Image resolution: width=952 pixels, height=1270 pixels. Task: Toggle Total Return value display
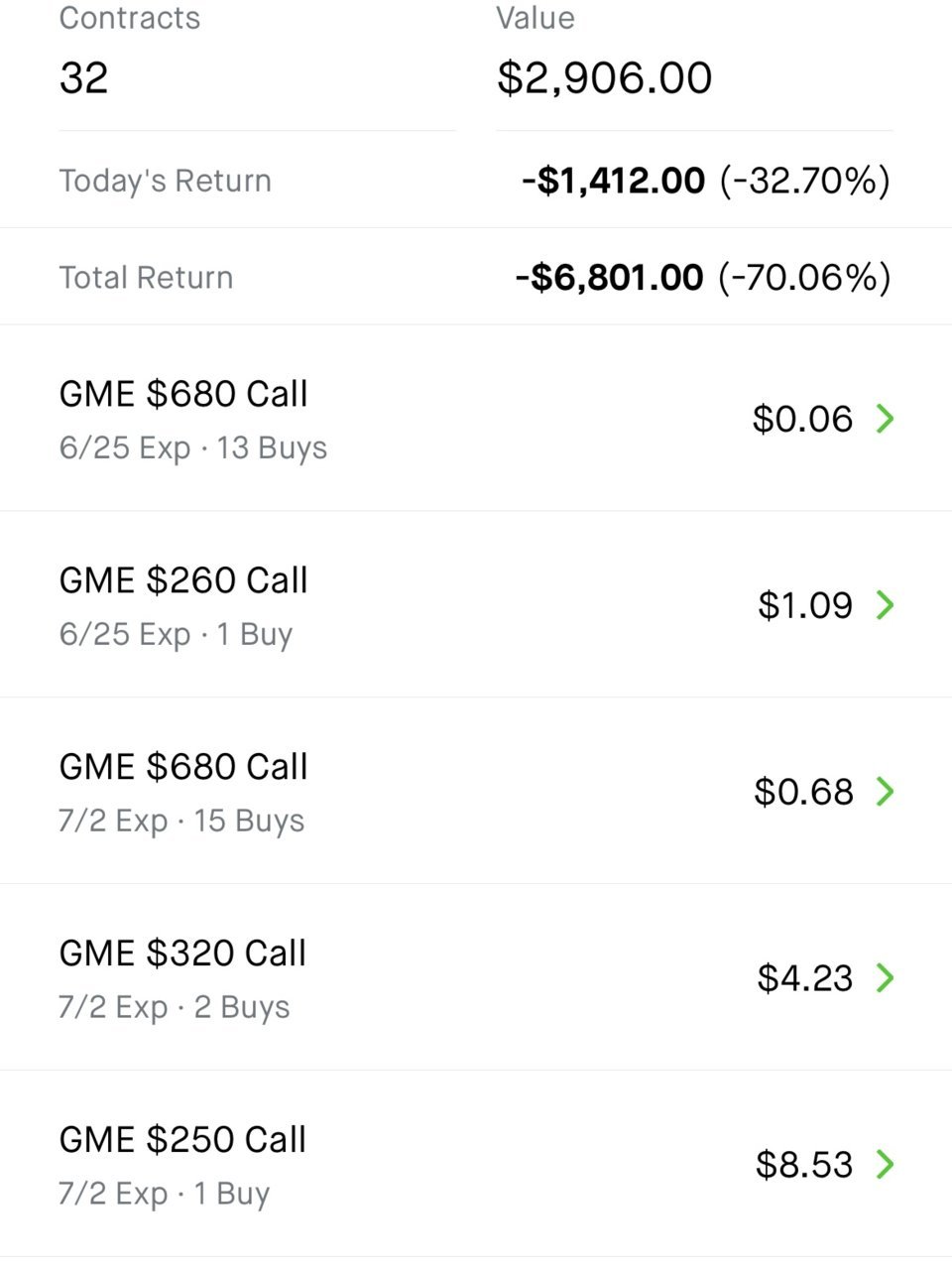[703, 277]
